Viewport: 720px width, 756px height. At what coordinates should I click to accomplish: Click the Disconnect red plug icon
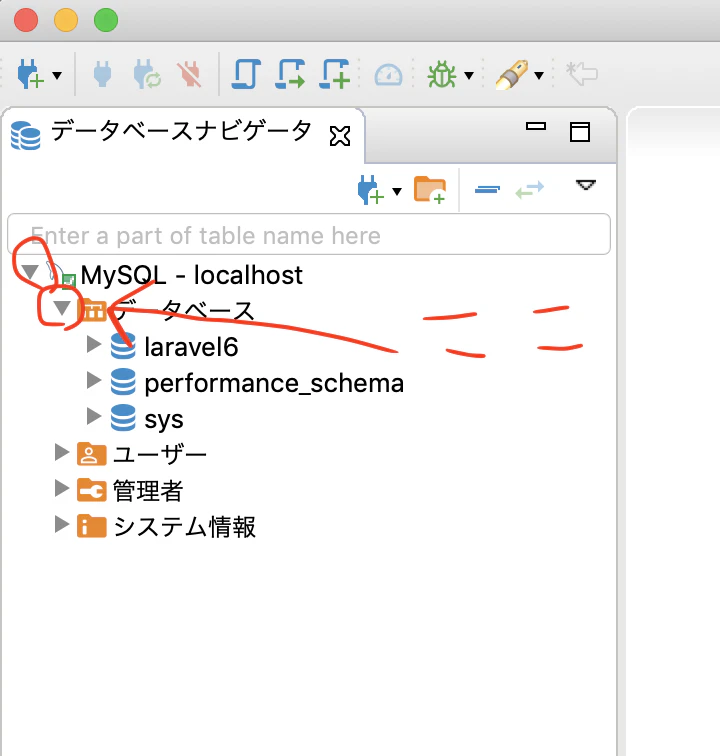click(190, 74)
